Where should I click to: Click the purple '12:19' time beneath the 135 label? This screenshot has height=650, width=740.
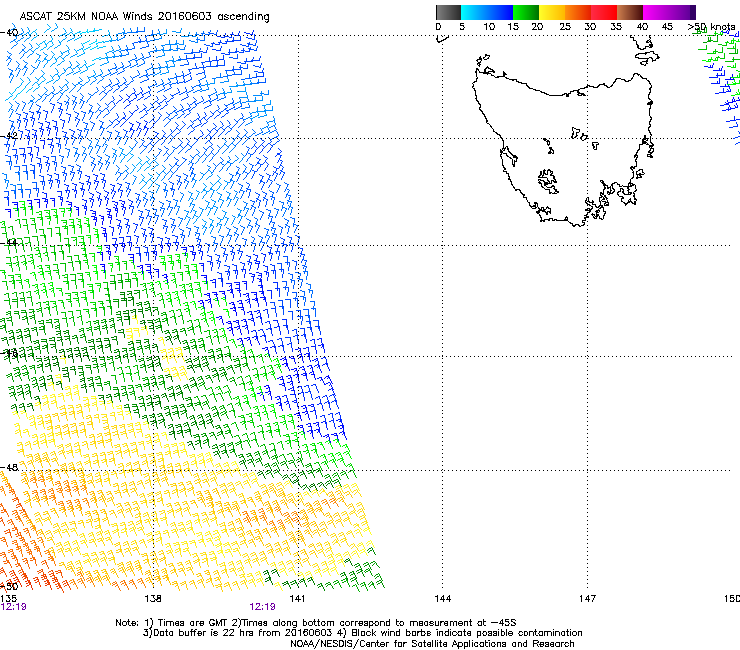click(x=14, y=607)
